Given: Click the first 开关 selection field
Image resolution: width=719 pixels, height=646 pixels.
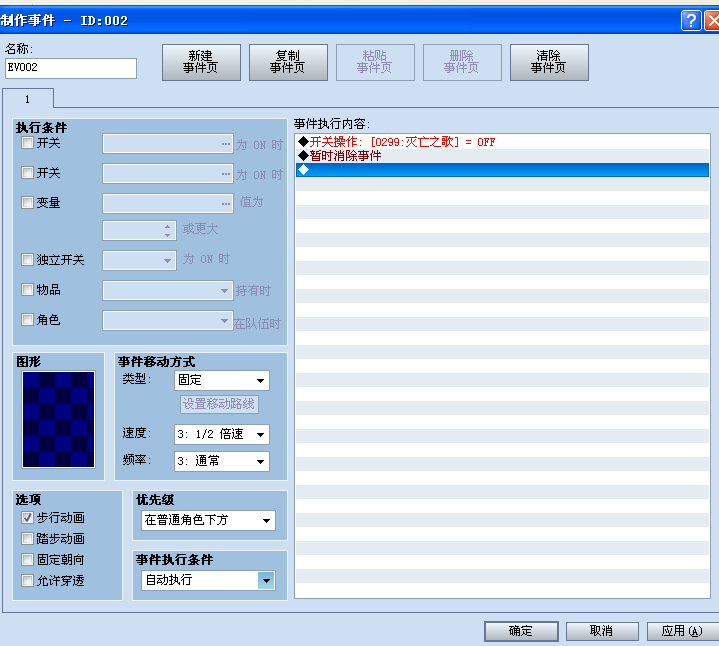Looking at the screenshot, I should (x=168, y=144).
